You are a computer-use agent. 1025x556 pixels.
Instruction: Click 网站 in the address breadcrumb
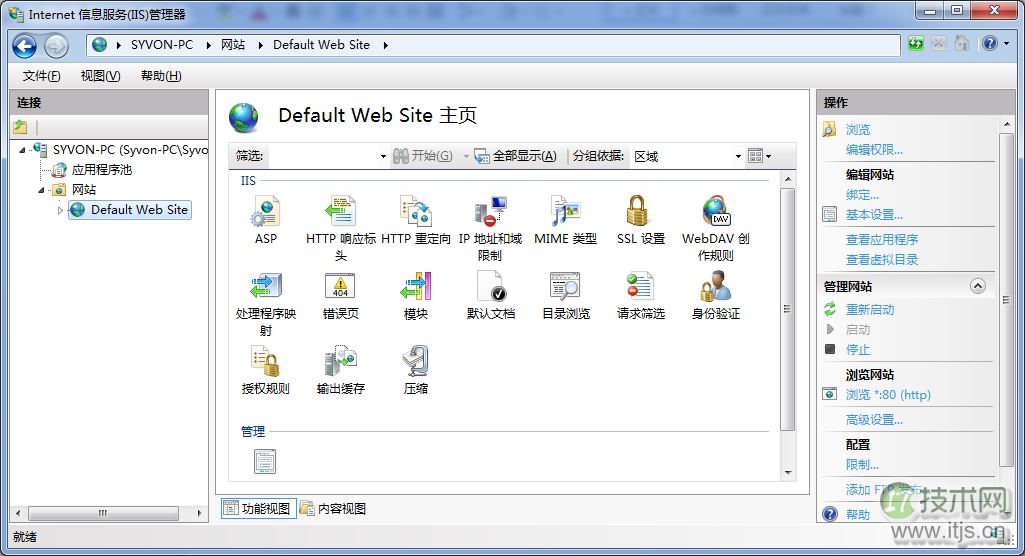click(x=233, y=45)
